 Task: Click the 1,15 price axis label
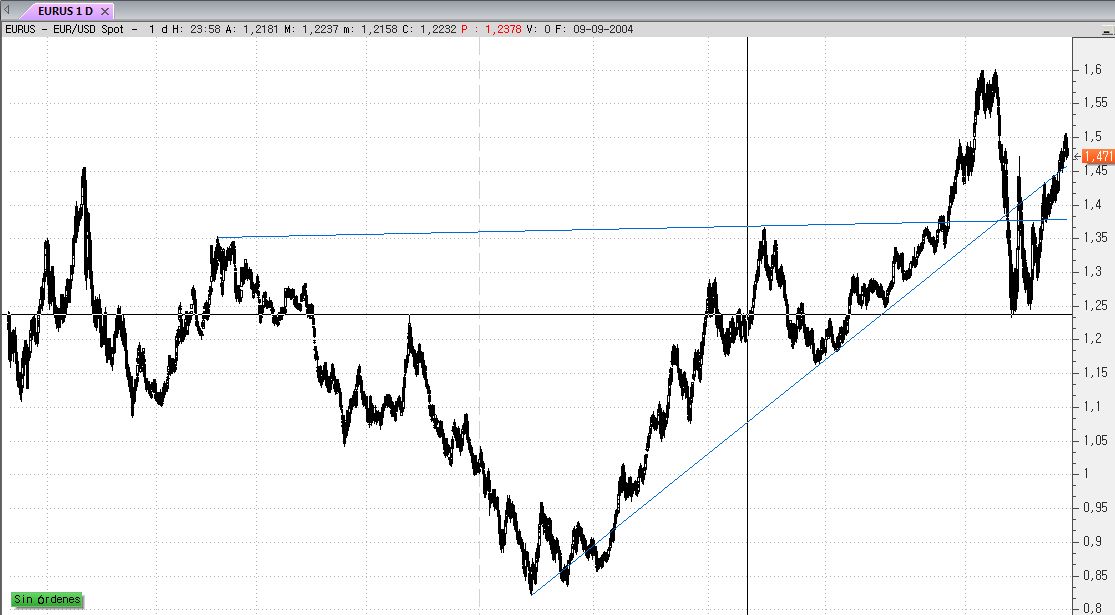click(x=1095, y=373)
